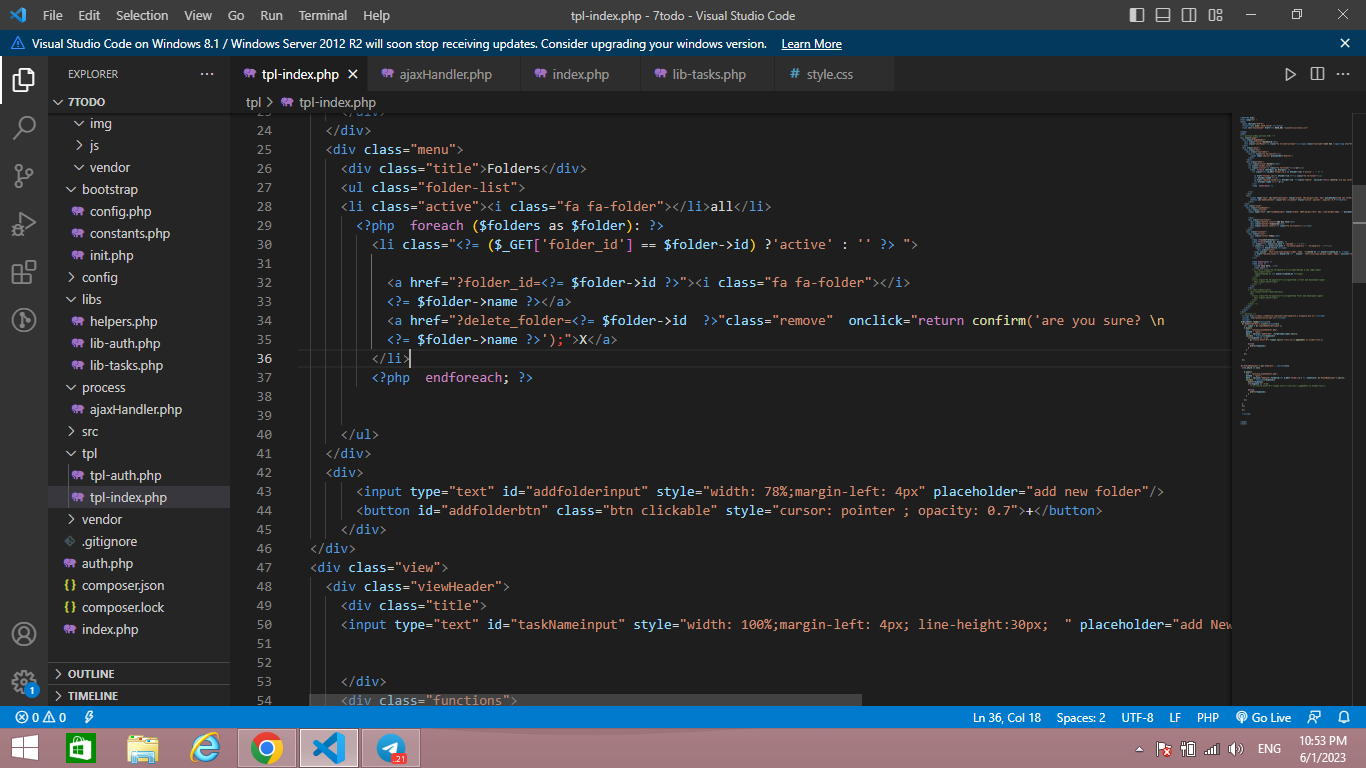Expand the config folder
The width and height of the screenshot is (1366, 768).
pos(139,278)
